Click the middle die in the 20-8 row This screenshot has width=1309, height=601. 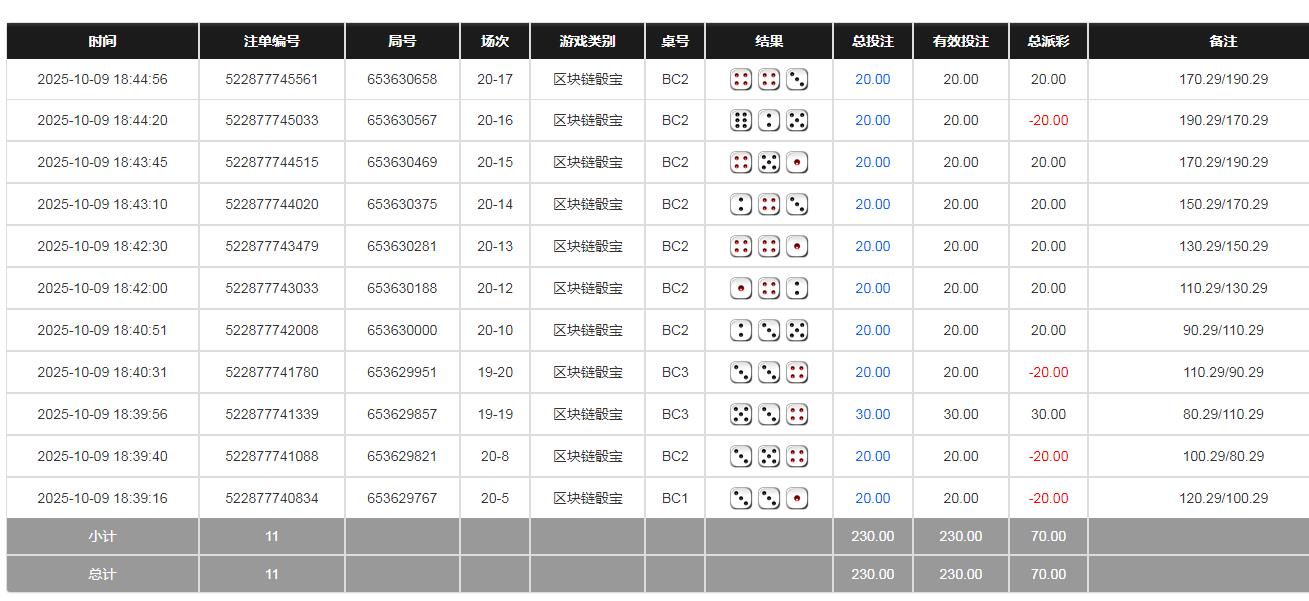click(x=769, y=457)
